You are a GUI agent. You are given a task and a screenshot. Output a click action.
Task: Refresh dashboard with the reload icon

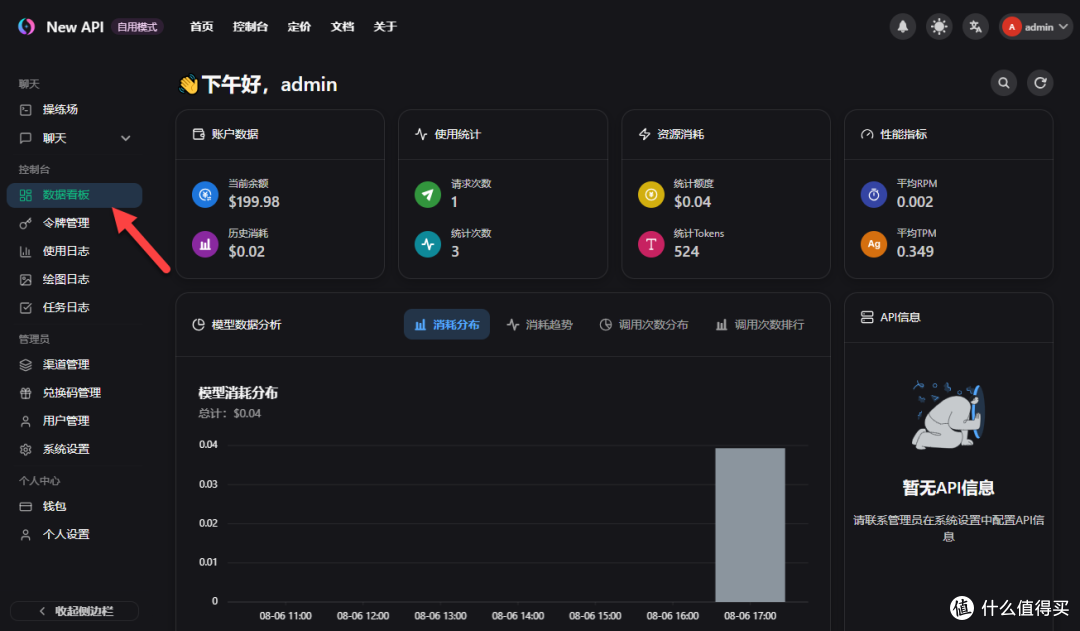pyautogui.click(x=1040, y=83)
